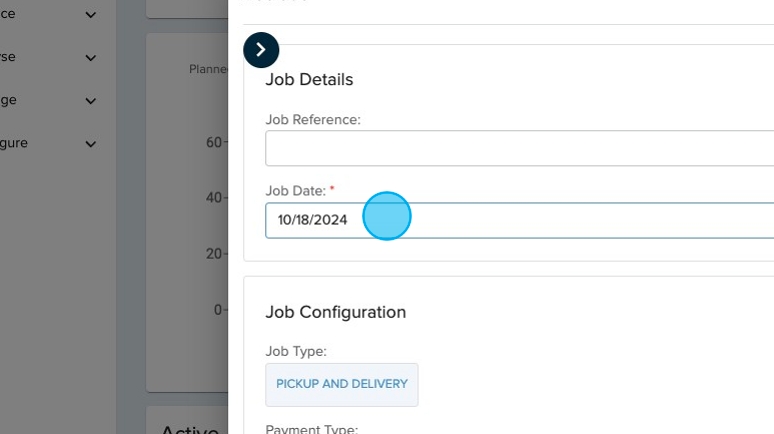Click into the Job Reference text field

[x=519, y=148]
